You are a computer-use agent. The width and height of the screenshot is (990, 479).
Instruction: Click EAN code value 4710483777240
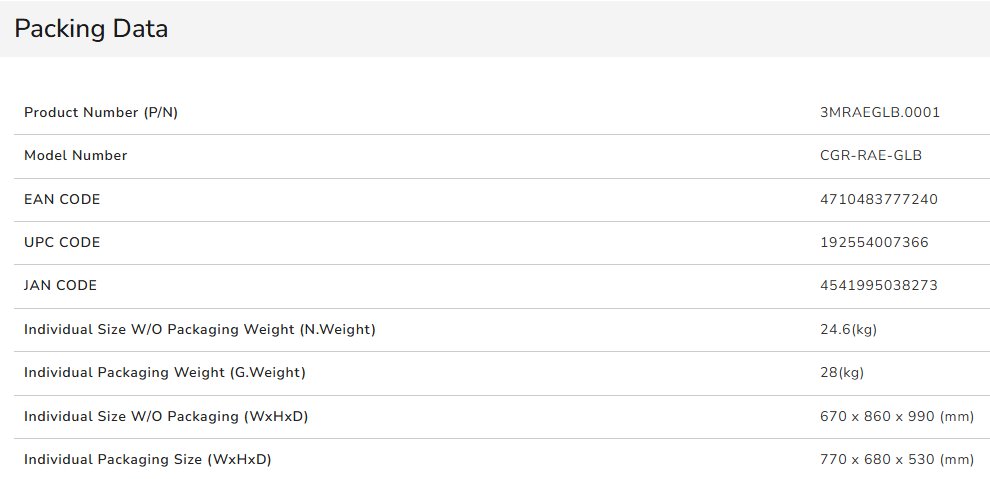pos(878,199)
